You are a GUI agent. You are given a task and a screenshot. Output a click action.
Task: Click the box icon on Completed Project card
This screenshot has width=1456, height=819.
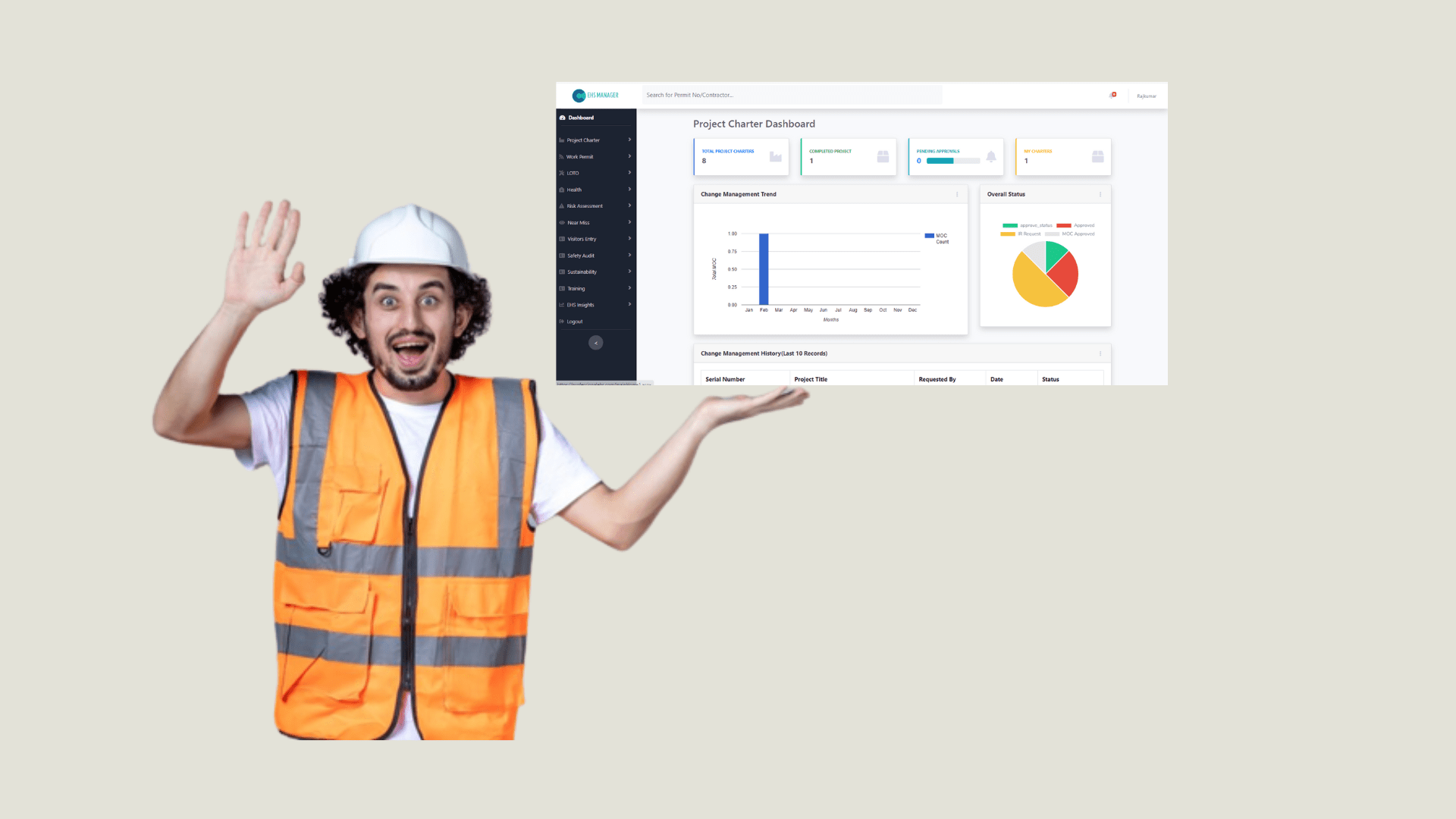(883, 157)
